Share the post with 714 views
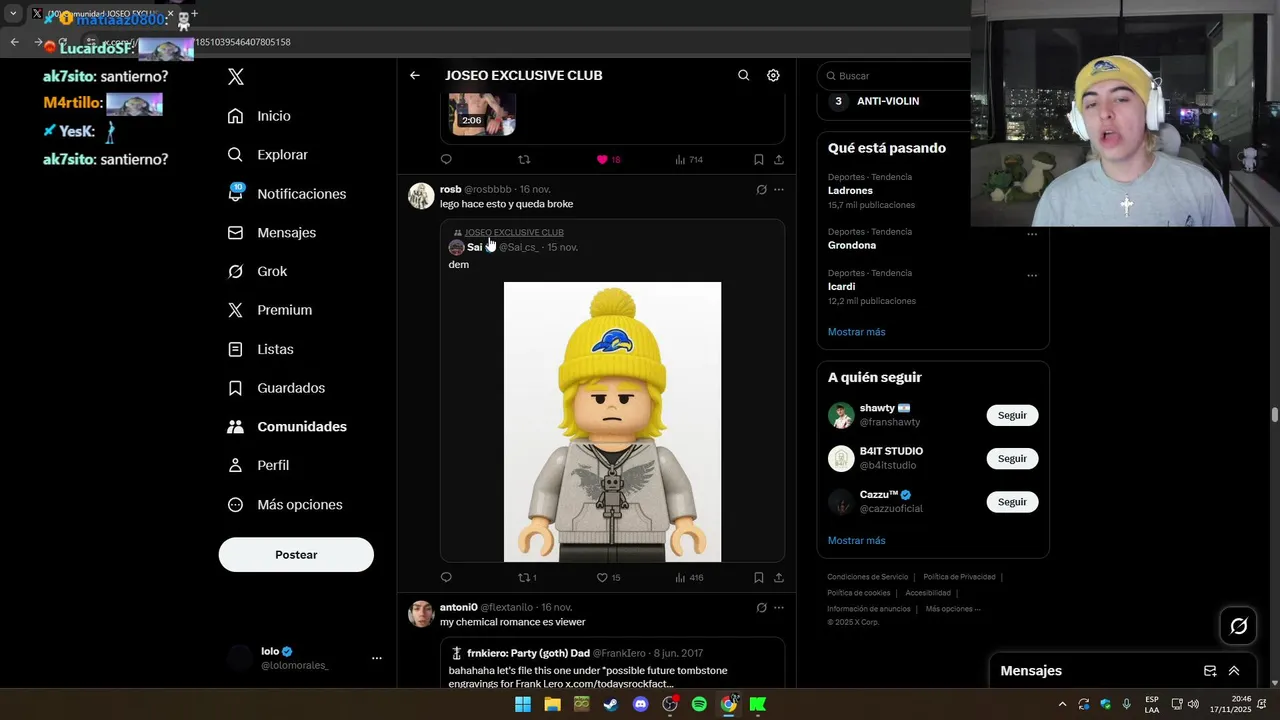Image resolution: width=1280 pixels, height=720 pixels. [779, 159]
